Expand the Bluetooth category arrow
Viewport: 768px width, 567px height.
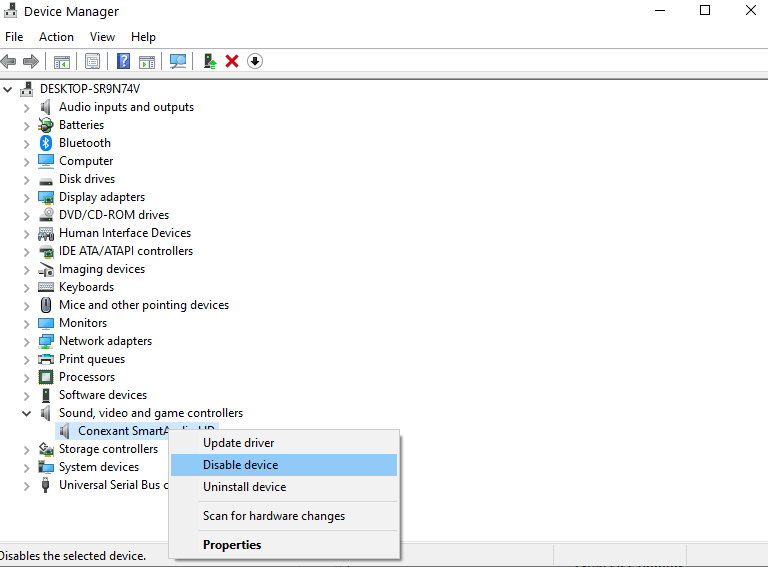click(26, 144)
